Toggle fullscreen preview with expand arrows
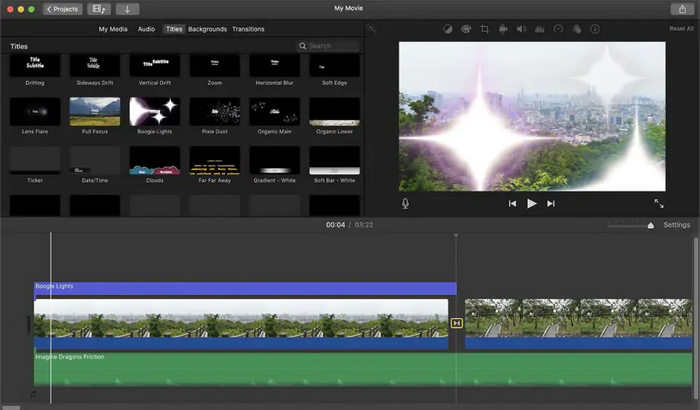Screen dimensions: 700x410 click(x=658, y=203)
